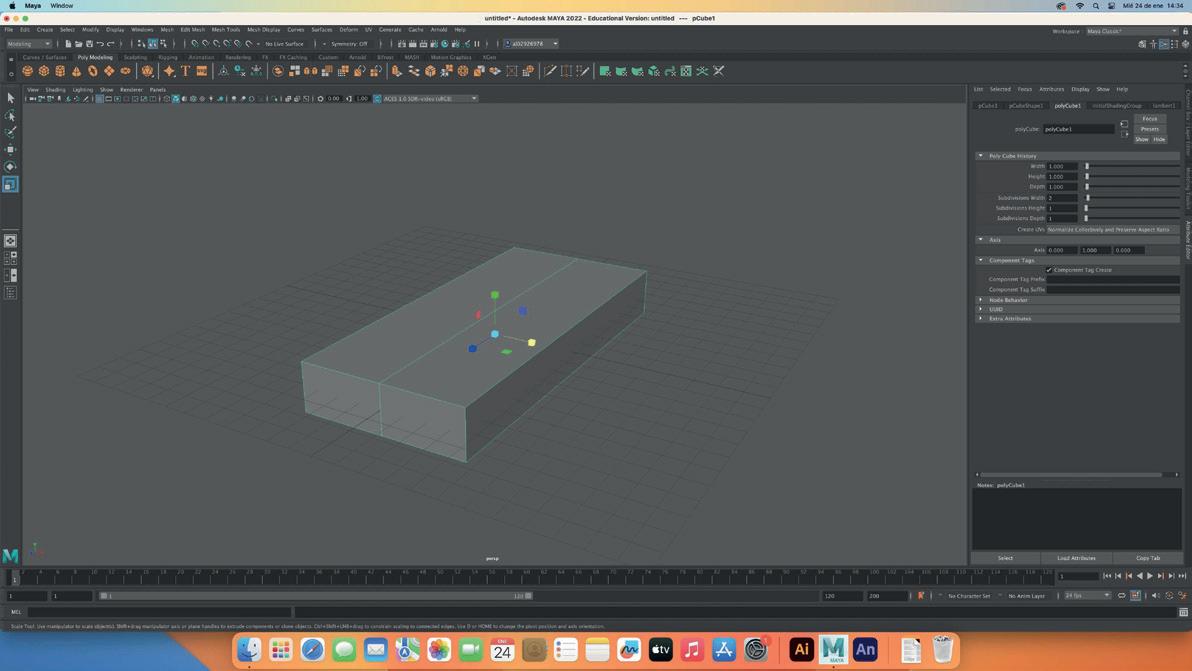Open the ACES color space dropdown
The image size is (1192, 671).
430,99
